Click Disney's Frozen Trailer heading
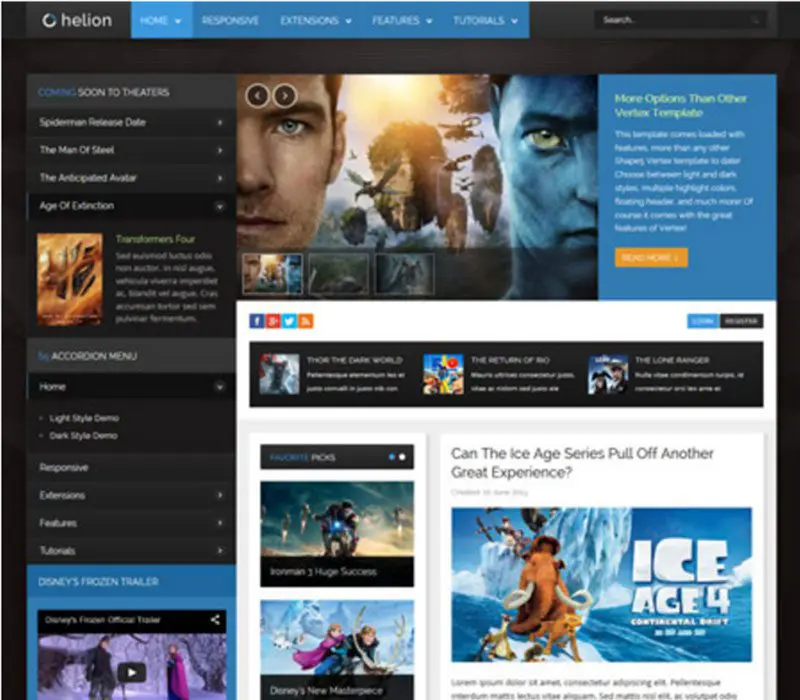The image size is (800, 700). (x=98, y=582)
